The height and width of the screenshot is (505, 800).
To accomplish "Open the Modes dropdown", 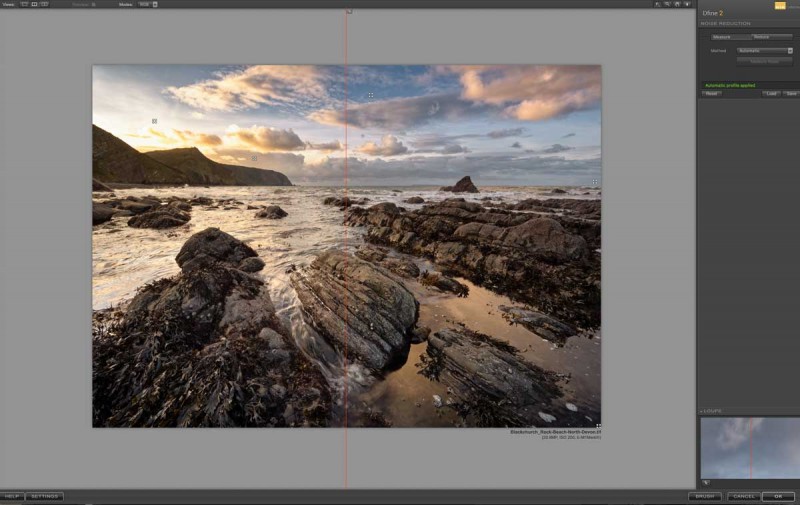I will 147,4.
